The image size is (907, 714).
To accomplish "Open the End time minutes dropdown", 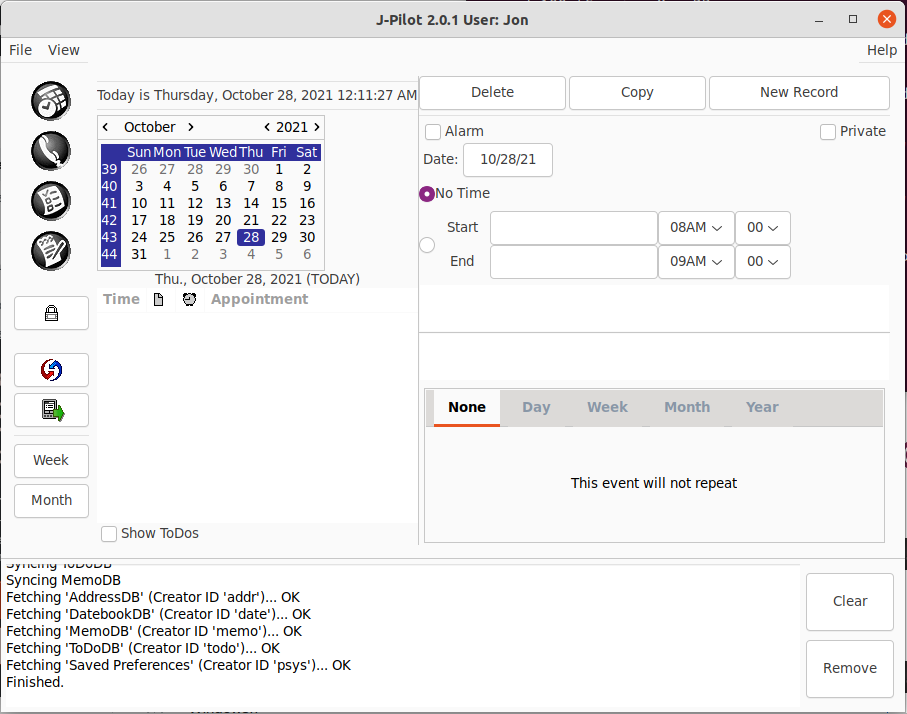I will tap(763, 261).
